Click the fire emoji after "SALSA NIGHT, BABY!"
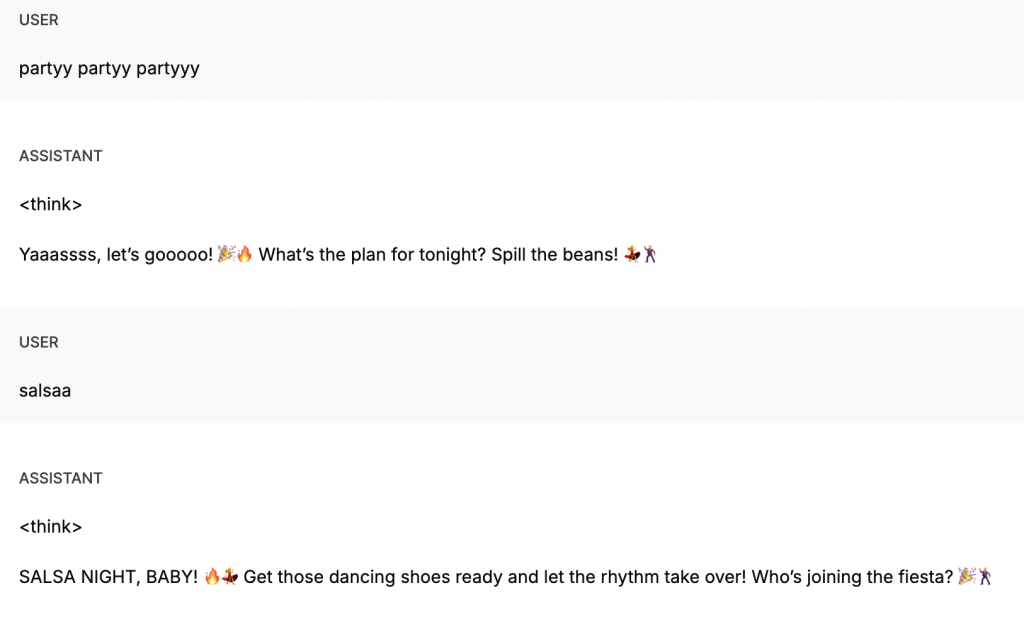This screenshot has height=617, width=1024. [212, 577]
